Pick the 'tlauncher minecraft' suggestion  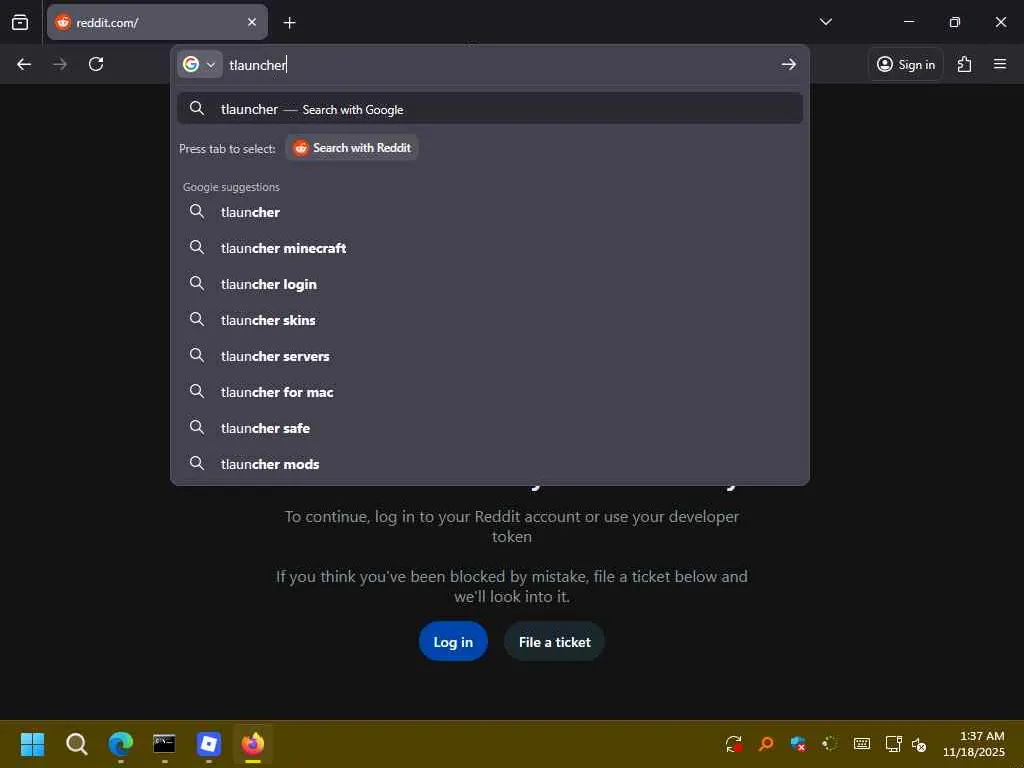(490, 248)
